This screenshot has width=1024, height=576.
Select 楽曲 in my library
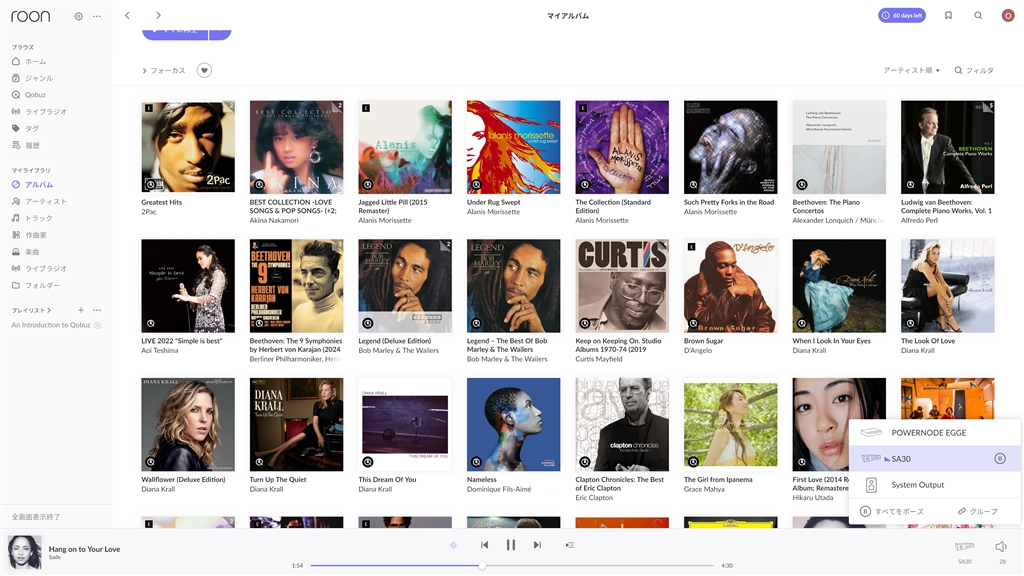coord(32,252)
